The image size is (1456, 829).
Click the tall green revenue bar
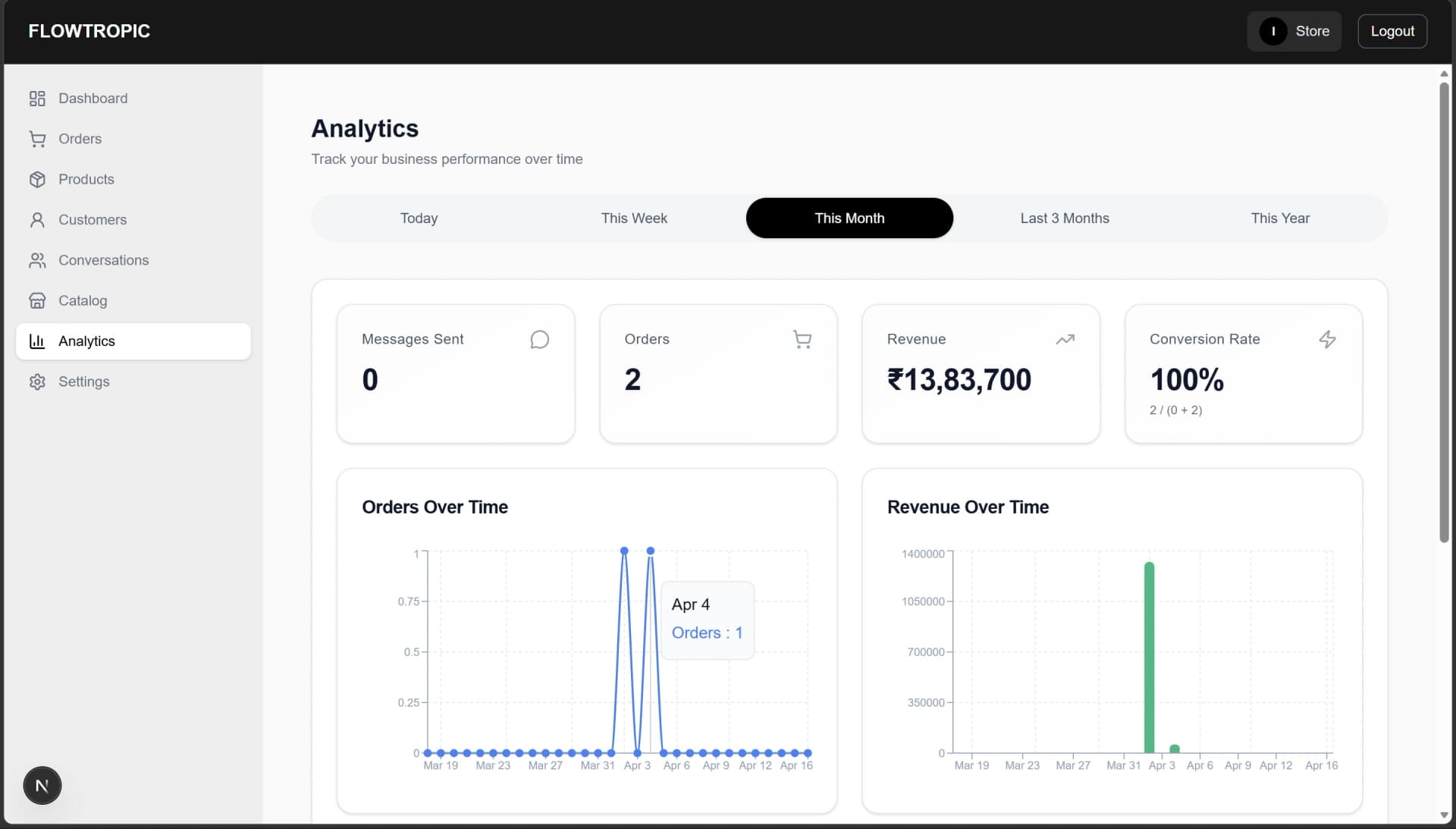[1149, 657]
